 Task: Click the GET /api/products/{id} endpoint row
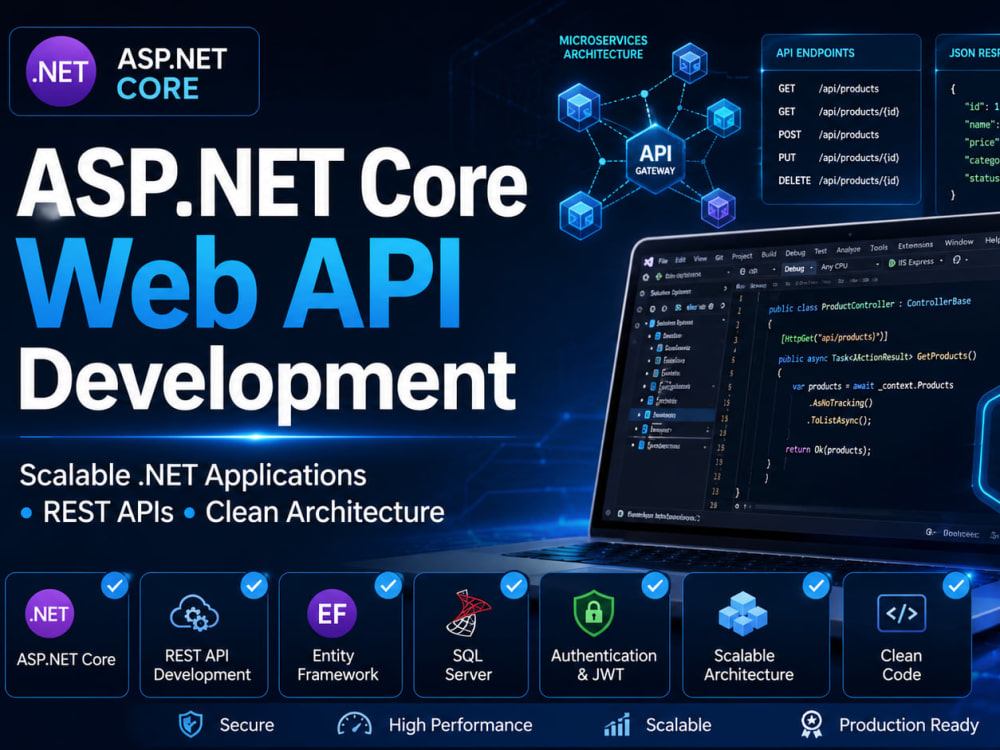coord(838,112)
